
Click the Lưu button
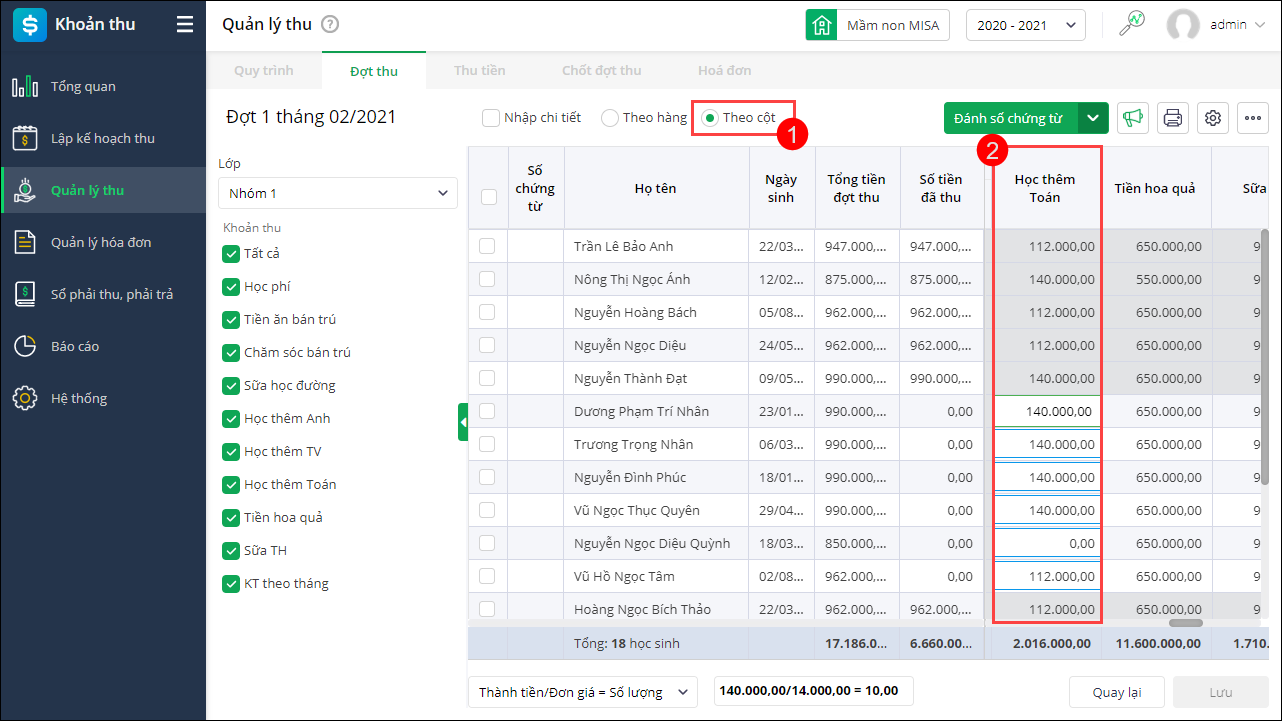pos(1220,692)
